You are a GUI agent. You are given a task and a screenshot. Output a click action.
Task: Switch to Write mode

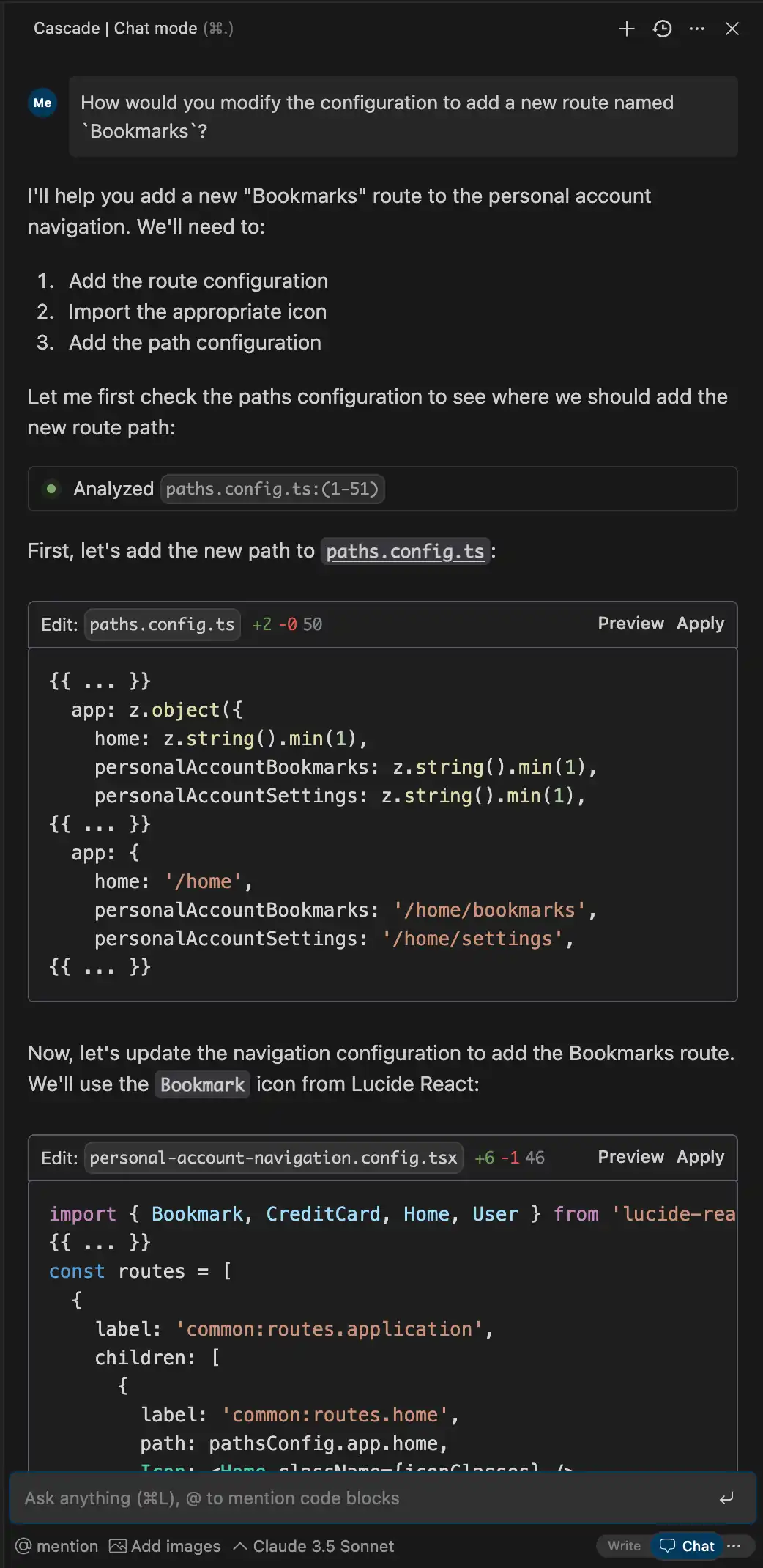click(x=624, y=1545)
